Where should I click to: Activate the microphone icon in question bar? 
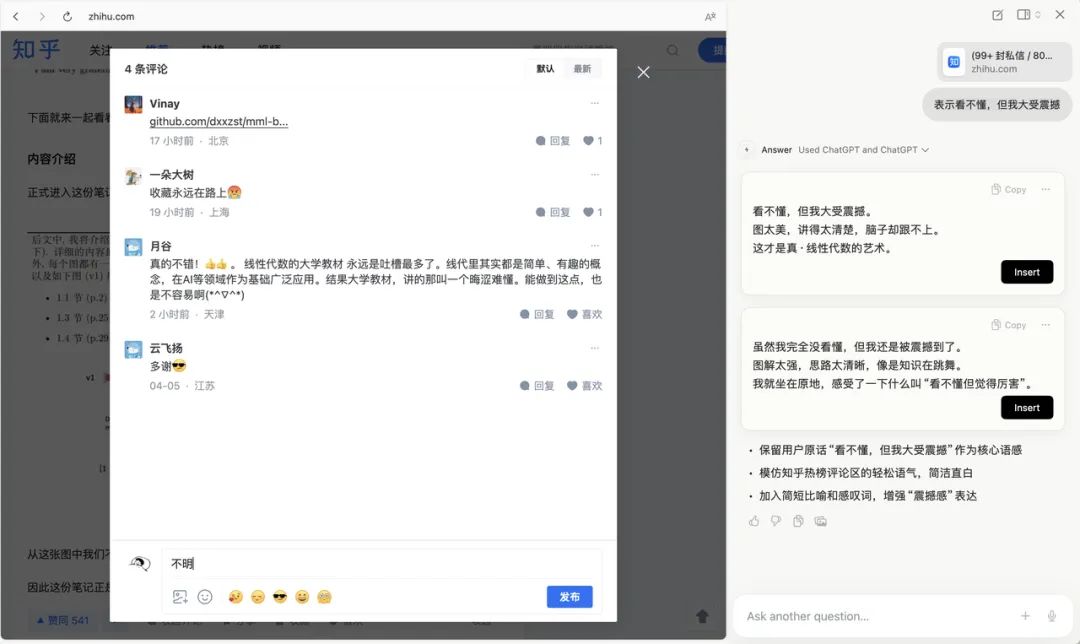point(1051,617)
